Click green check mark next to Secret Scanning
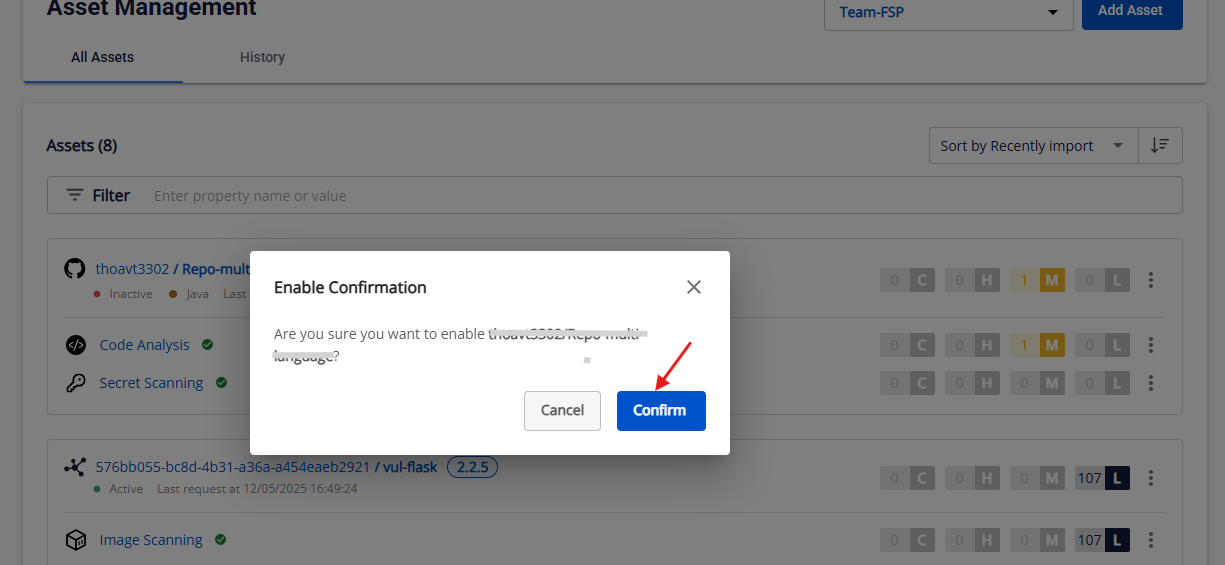The image size is (1225, 565). [221, 382]
